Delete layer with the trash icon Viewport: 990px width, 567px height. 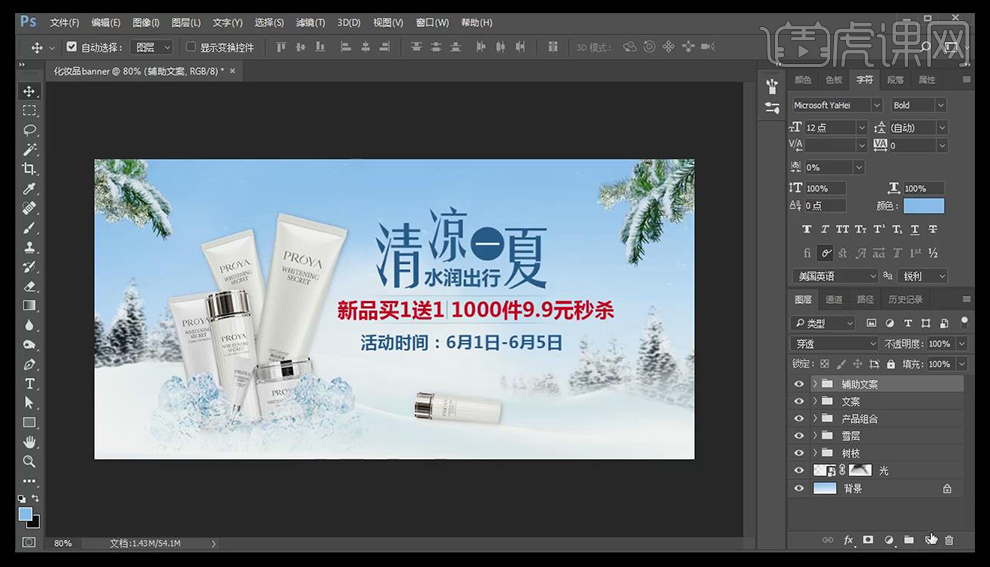(949, 540)
